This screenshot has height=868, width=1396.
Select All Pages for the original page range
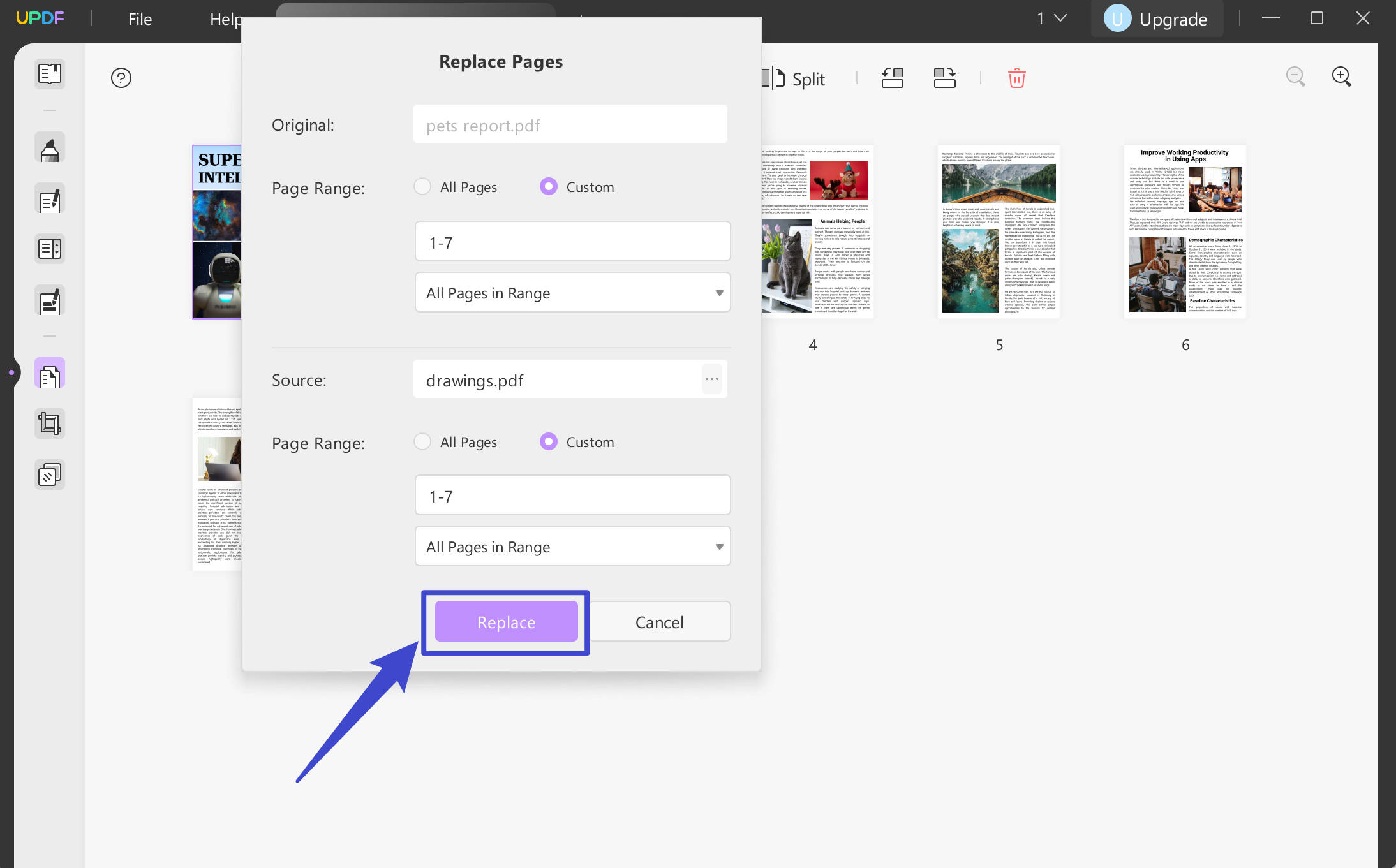pyautogui.click(x=422, y=187)
